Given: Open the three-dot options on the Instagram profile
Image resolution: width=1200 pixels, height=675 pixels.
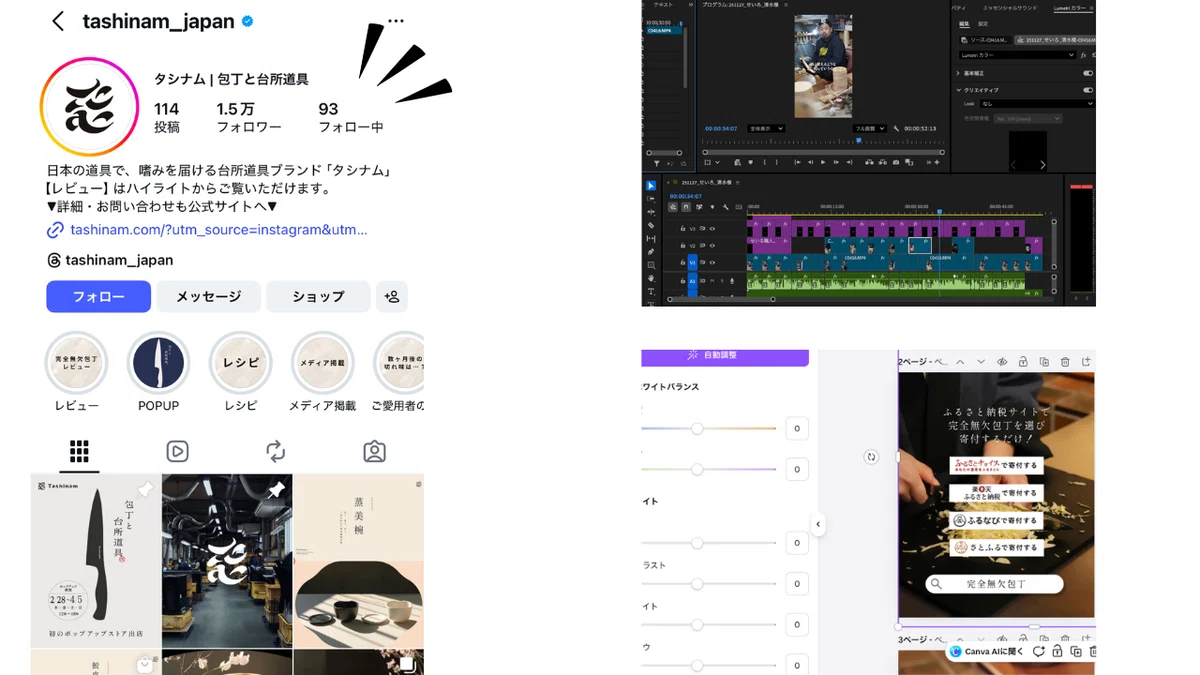Looking at the screenshot, I should pyautogui.click(x=396, y=21).
